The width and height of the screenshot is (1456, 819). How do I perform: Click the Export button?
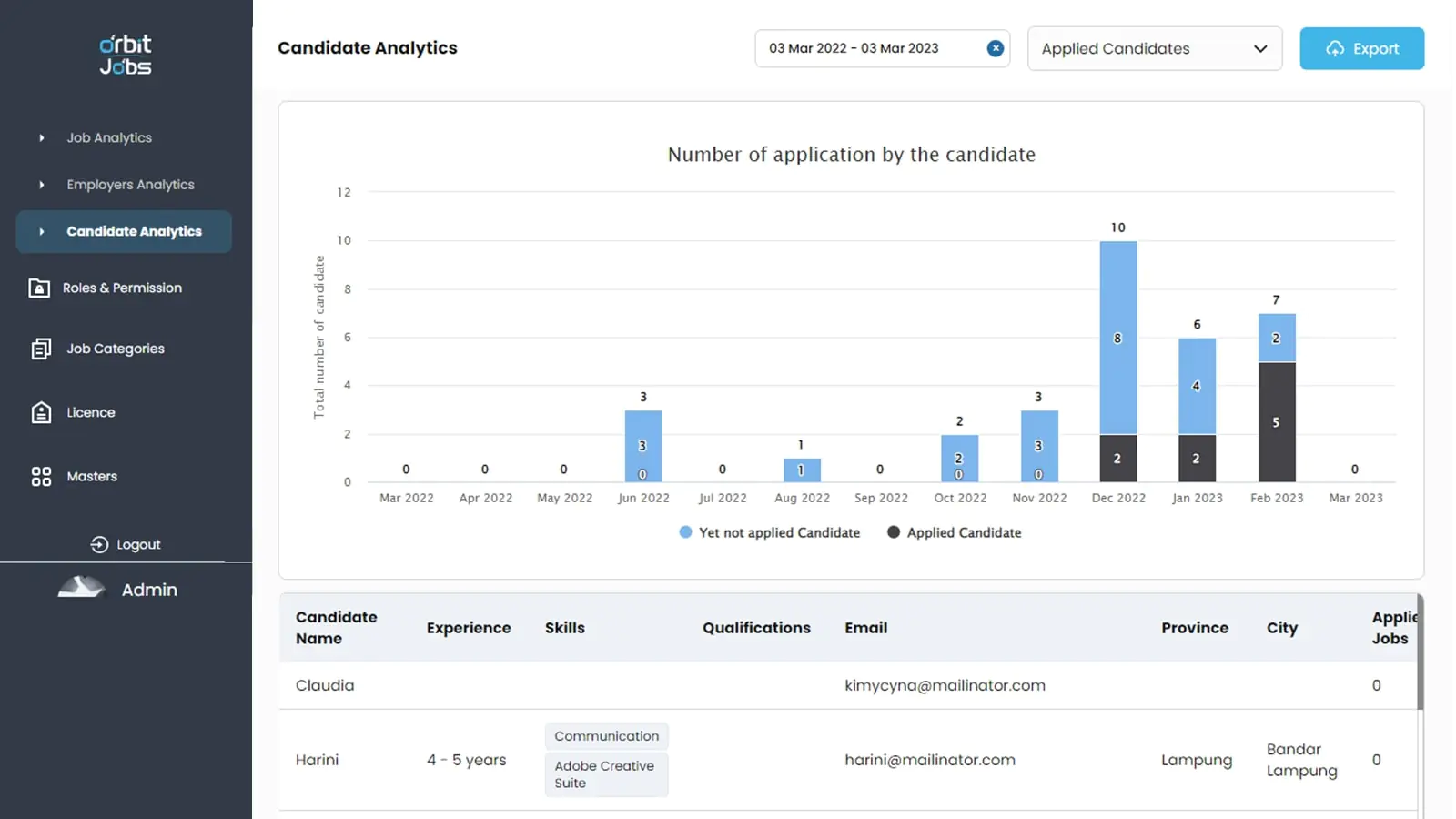(1361, 48)
